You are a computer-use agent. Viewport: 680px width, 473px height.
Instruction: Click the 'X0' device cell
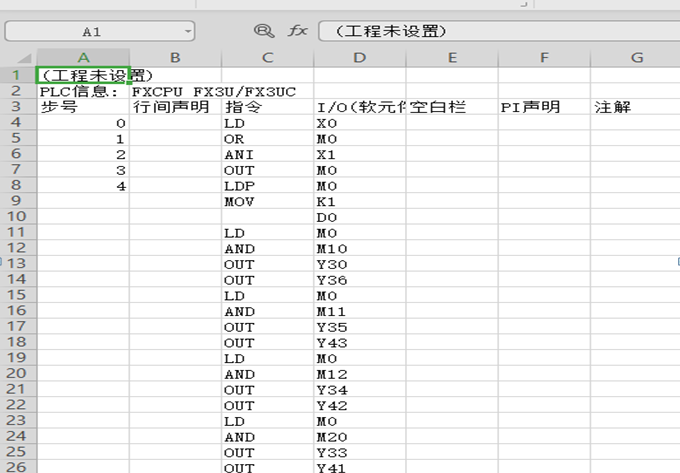coord(360,123)
